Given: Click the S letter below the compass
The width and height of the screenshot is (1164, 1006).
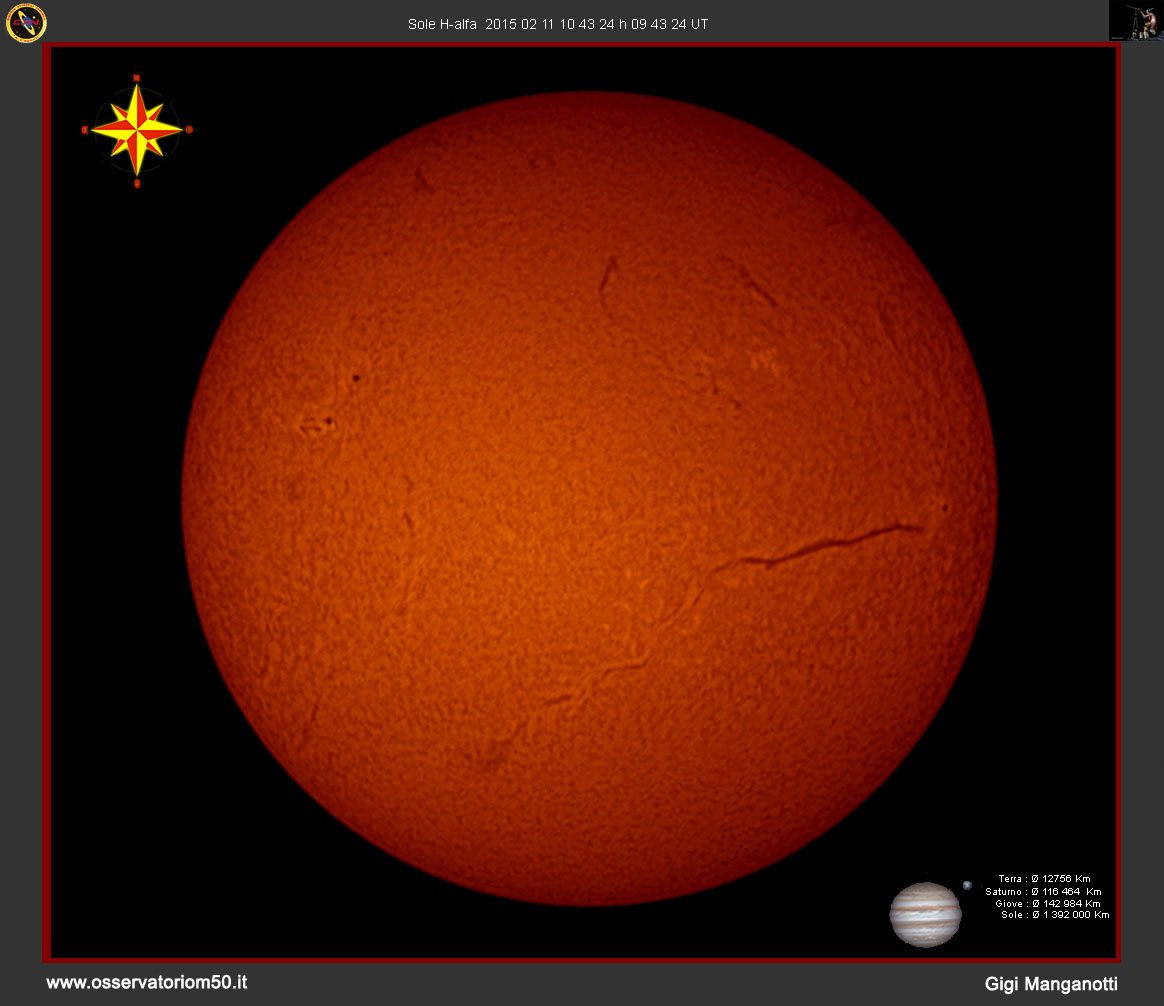Looking at the screenshot, I should tap(137, 183).
